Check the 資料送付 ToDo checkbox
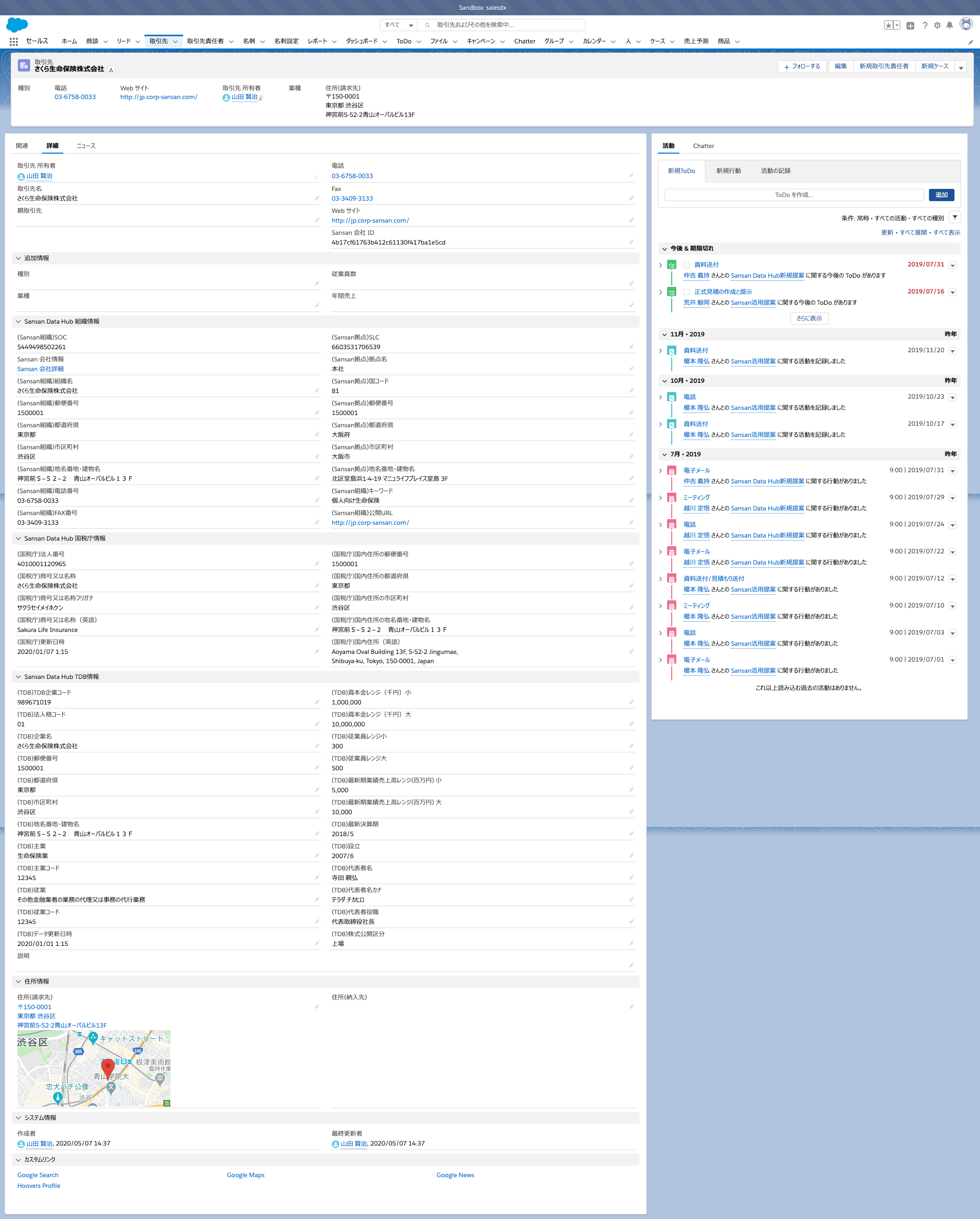 [686, 265]
